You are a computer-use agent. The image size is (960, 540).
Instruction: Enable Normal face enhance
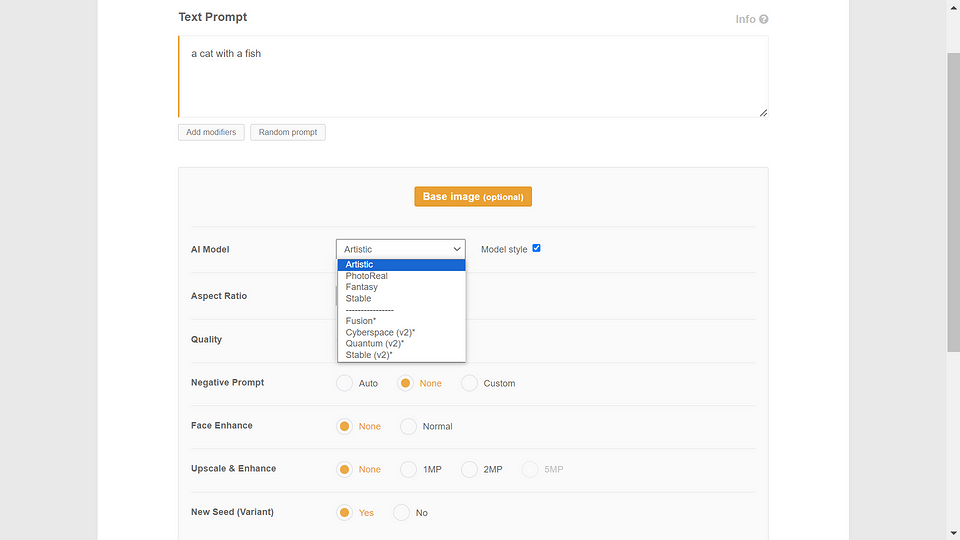tap(409, 426)
